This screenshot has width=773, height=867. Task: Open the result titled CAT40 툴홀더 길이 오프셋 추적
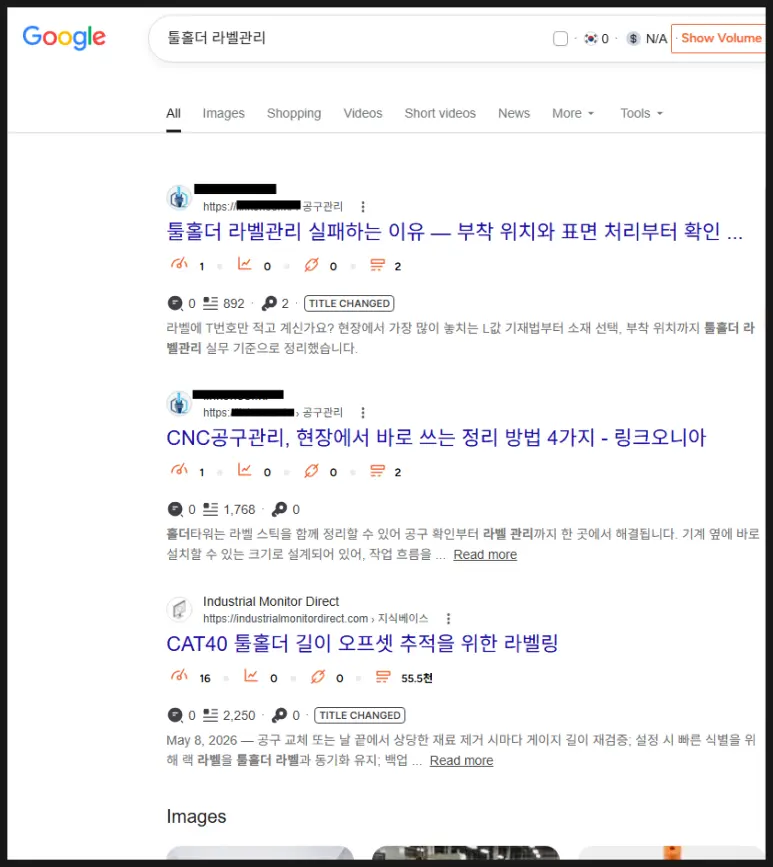362,644
